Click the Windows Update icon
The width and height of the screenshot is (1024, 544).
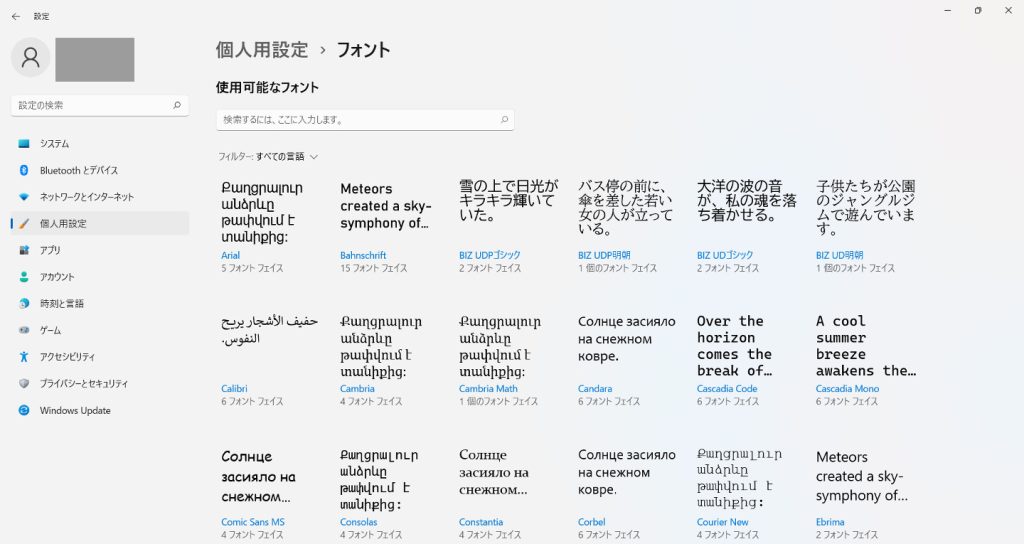pos(24,411)
